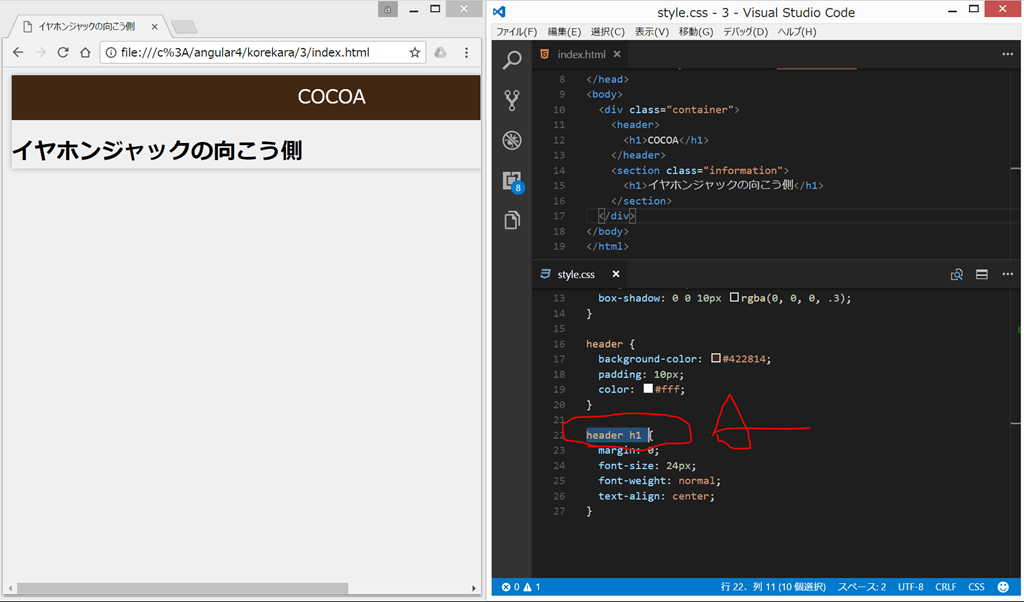Click the div class="container" line in index.html

click(x=669, y=110)
